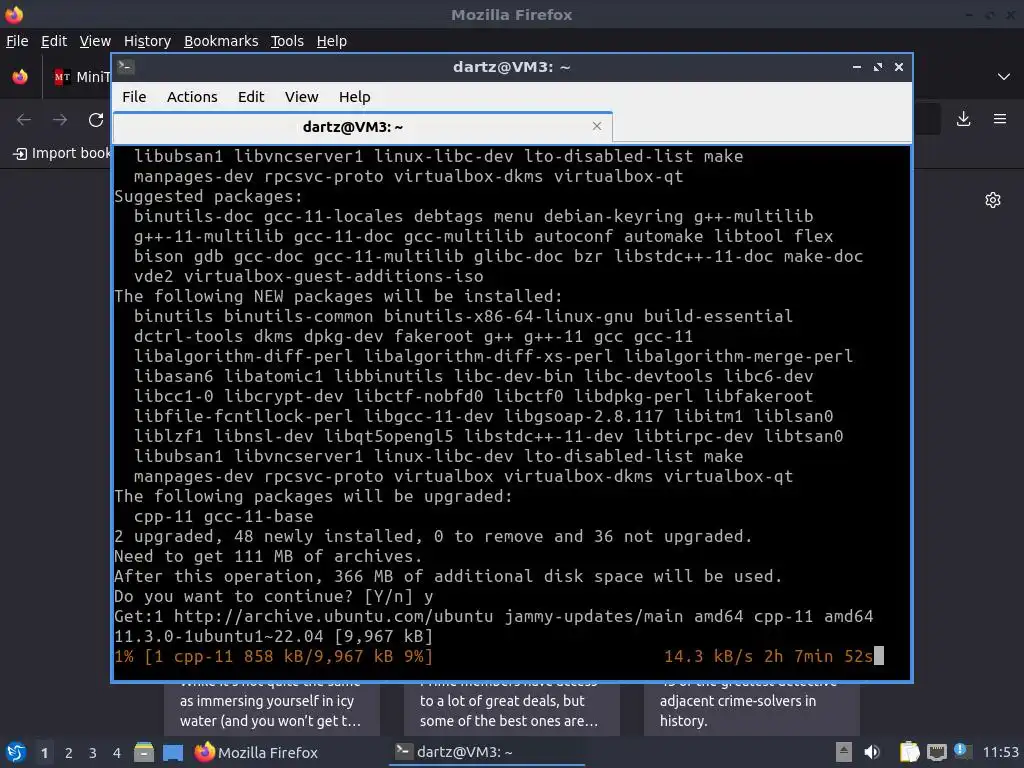This screenshot has height=768, width=1024.
Task: Switch to workspace 1
Action: (x=44, y=753)
